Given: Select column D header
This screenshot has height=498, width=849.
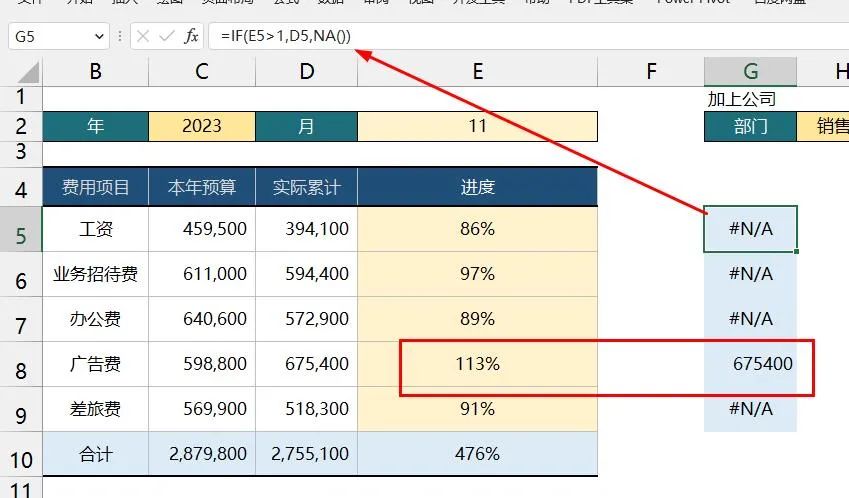Looking at the screenshot, I should [306, 71].
